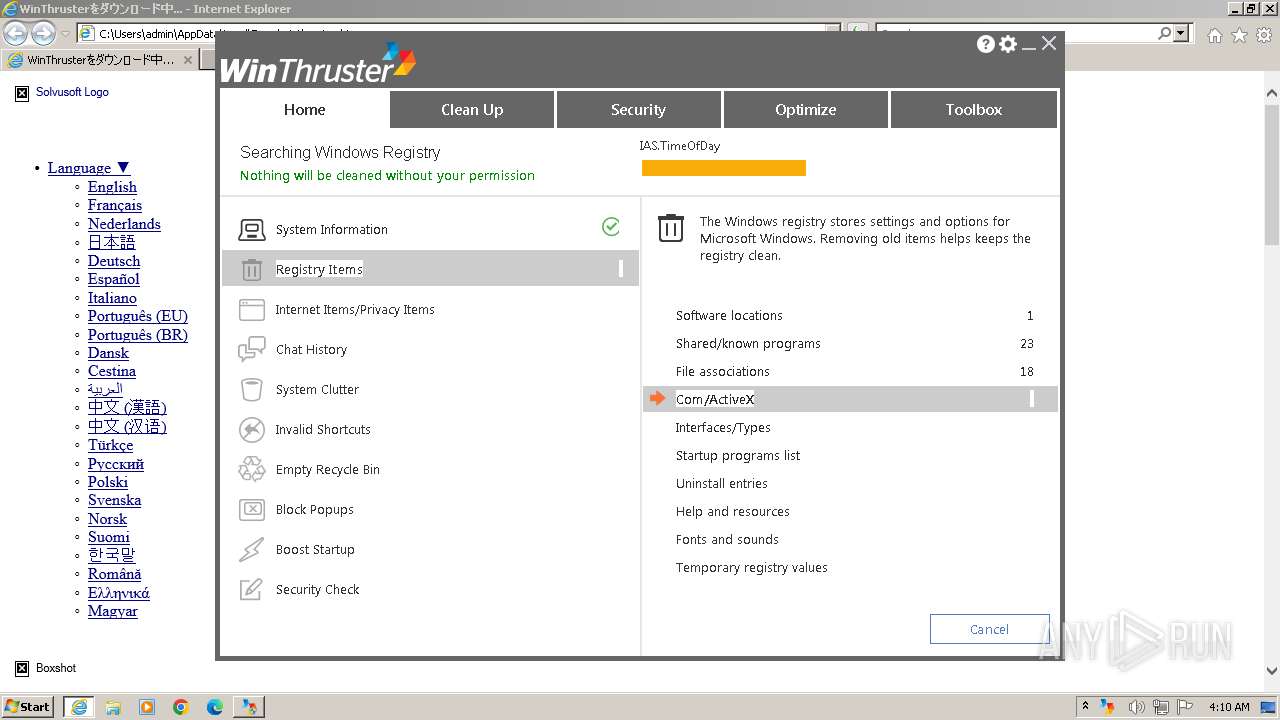Expand the Language menu link
The image size is (1280, 720).
click(89, 168)
